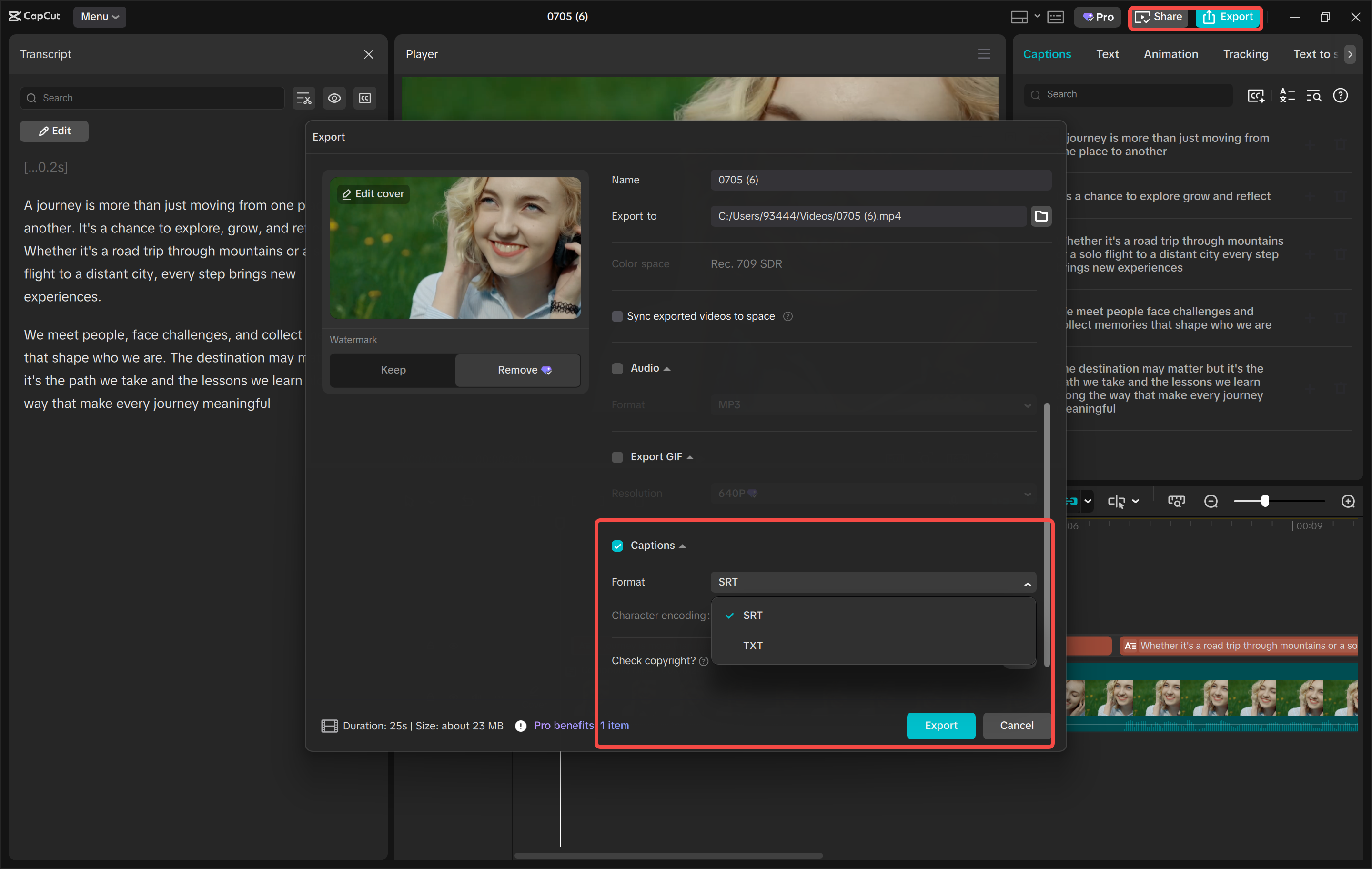
Task: Click the caption search-list icon
Action: (x=1314, y=96)
